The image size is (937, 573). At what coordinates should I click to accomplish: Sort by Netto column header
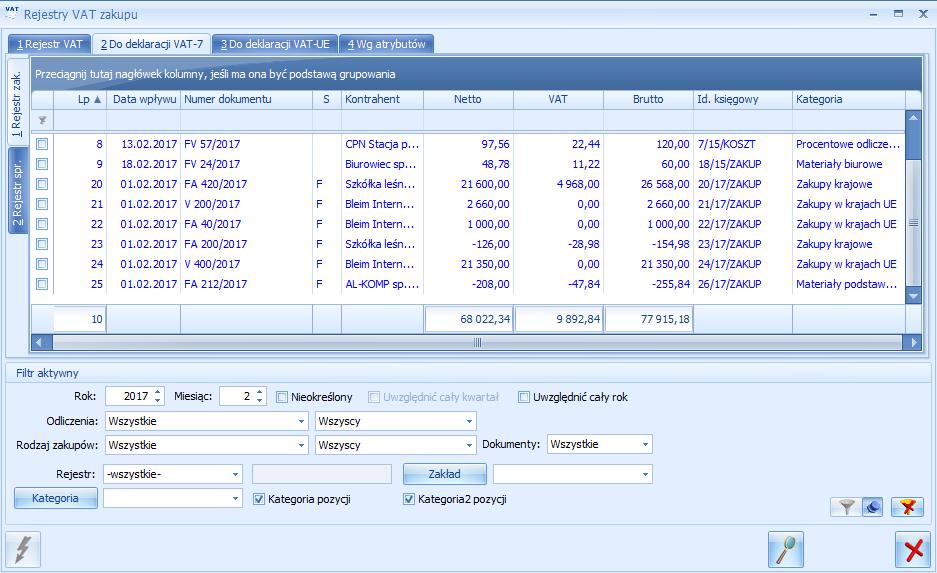(x=468, y=99)
